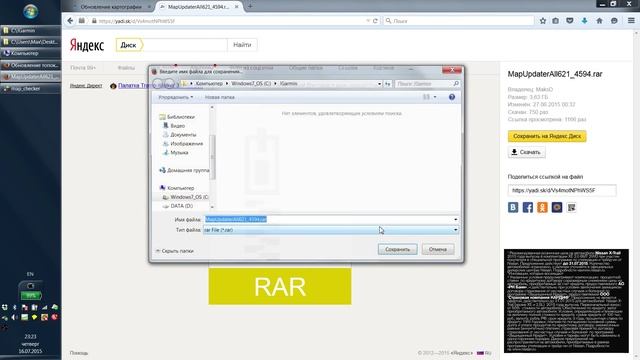
Task: Select Библиотеки in the navigation tree
Action: pos(177,117)
